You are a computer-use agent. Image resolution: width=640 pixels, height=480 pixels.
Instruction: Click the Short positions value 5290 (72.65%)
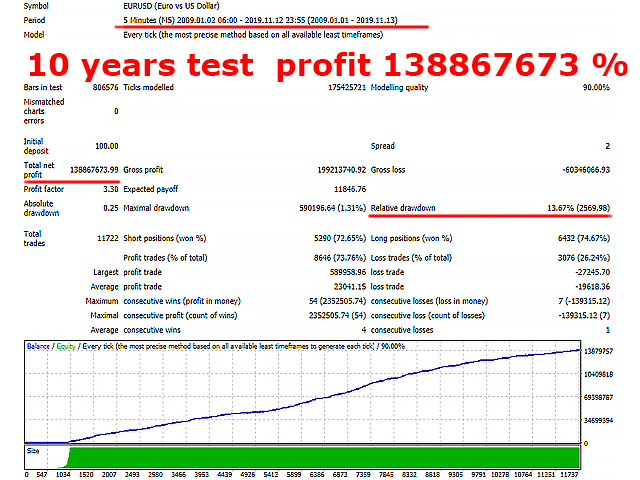coord(340,238)
